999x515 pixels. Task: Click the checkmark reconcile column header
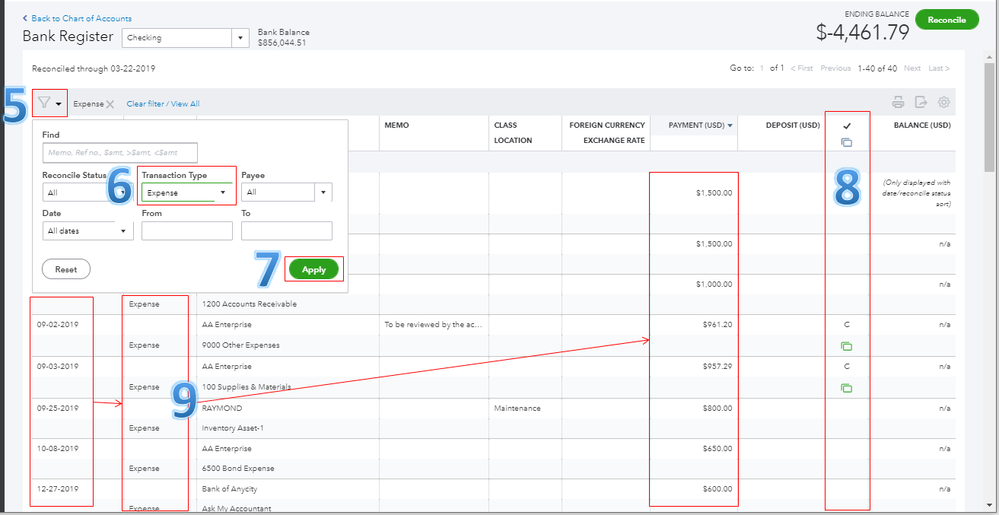tap(847, 126)
